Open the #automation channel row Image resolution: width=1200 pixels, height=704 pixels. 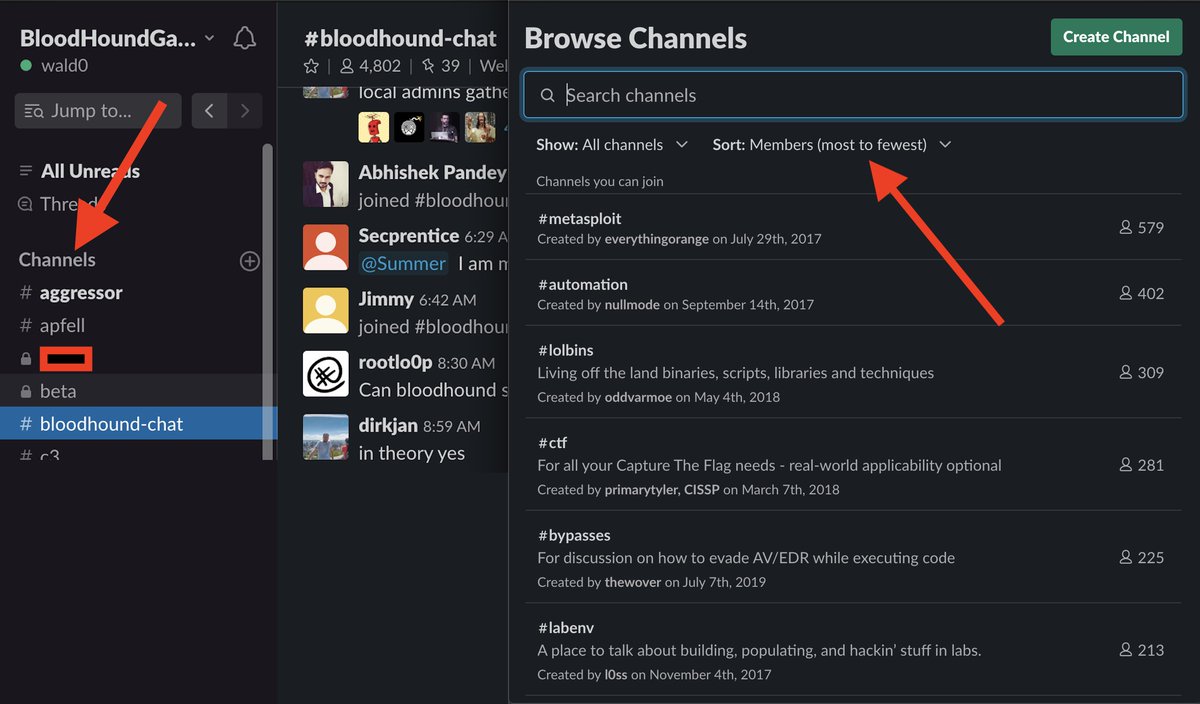[854, 293]
